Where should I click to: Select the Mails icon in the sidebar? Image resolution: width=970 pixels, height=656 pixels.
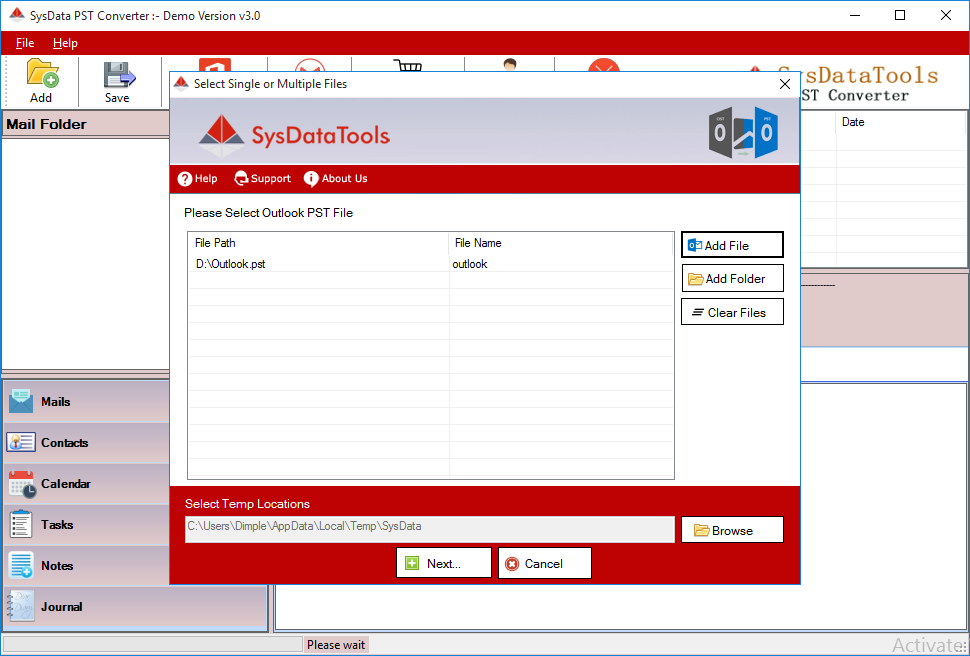[x=22, y=401]
